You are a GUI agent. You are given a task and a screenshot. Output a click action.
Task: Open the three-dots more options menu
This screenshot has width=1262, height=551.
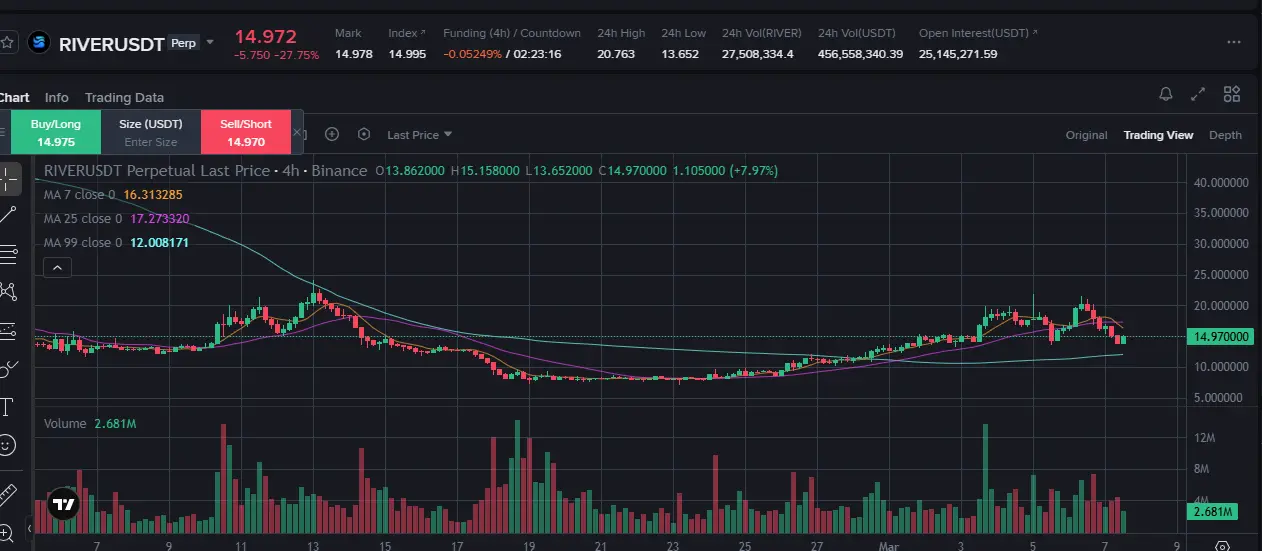1234,43
